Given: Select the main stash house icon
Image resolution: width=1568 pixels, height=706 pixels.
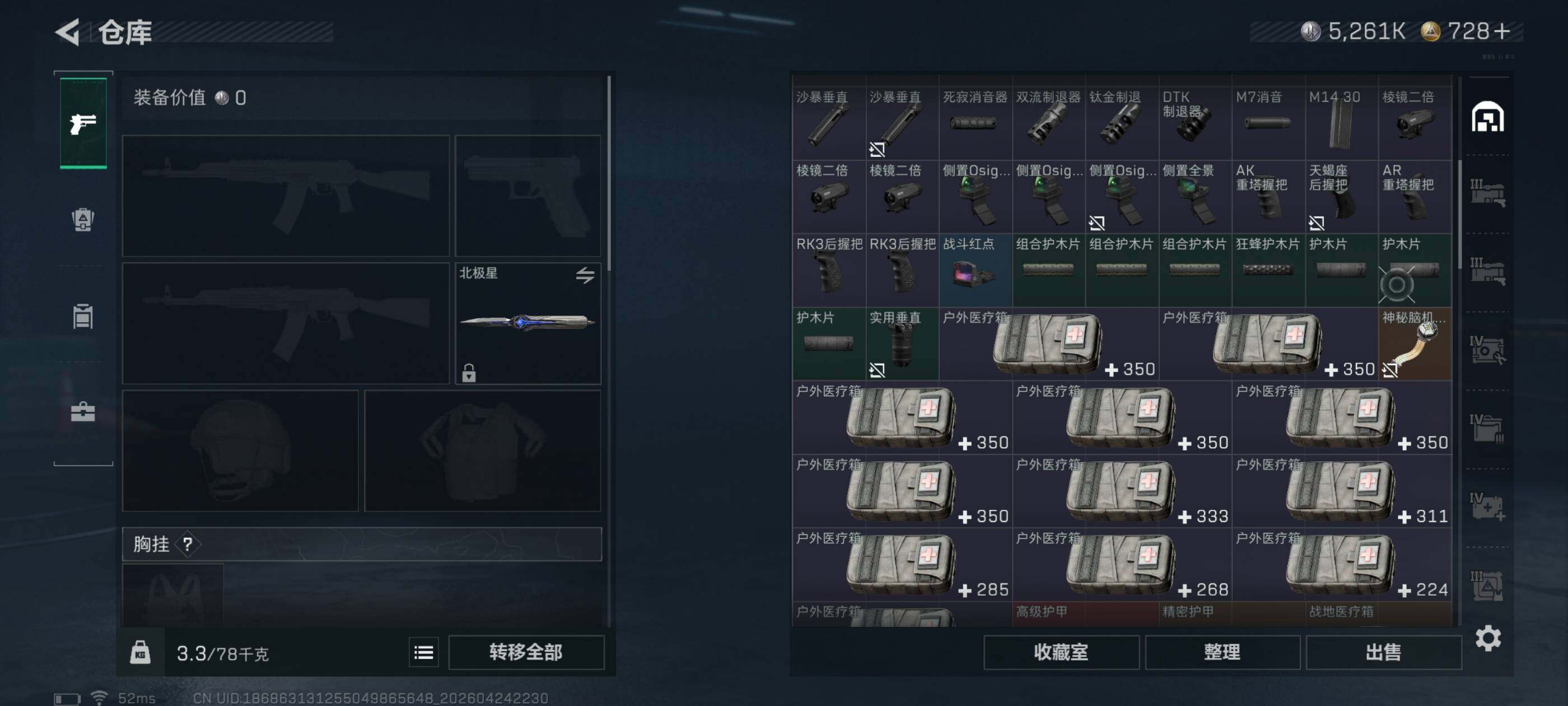Looking at the screenshot, I should (1488, 117).
